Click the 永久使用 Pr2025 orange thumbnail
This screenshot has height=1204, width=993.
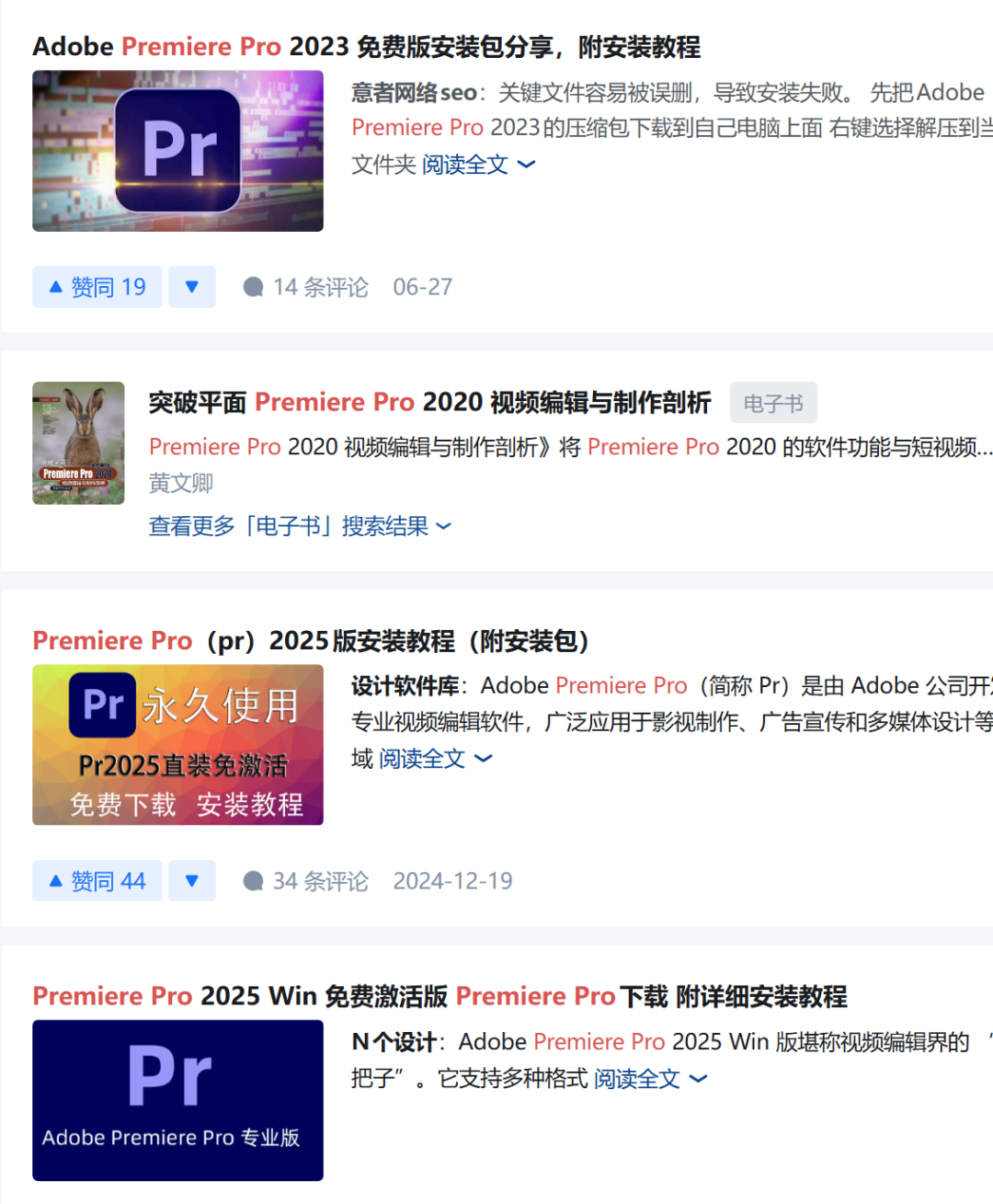tap(177, 745)
